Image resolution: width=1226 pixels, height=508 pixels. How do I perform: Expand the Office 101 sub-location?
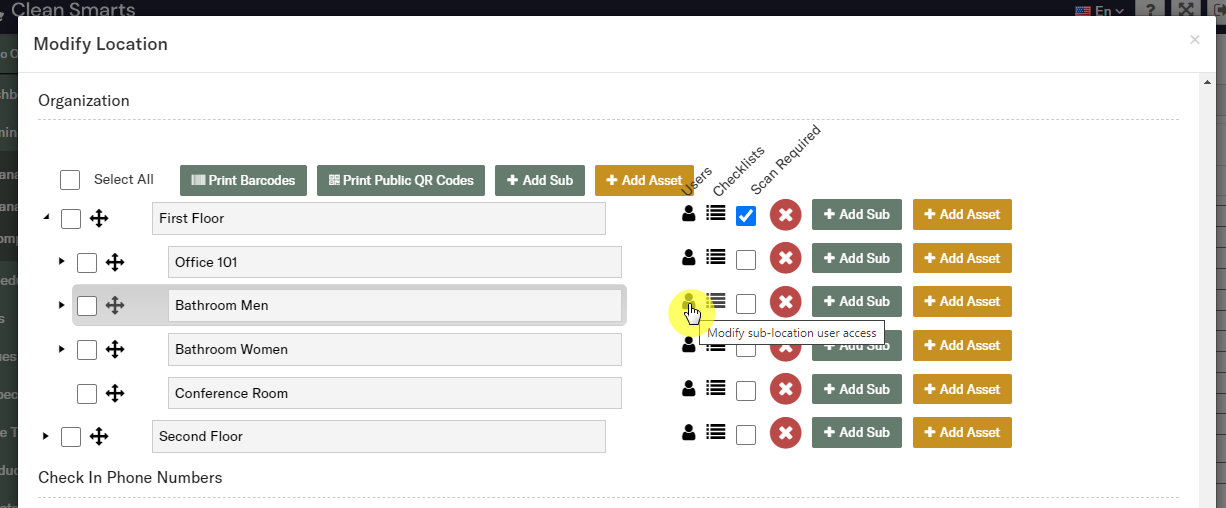[62, 261]
